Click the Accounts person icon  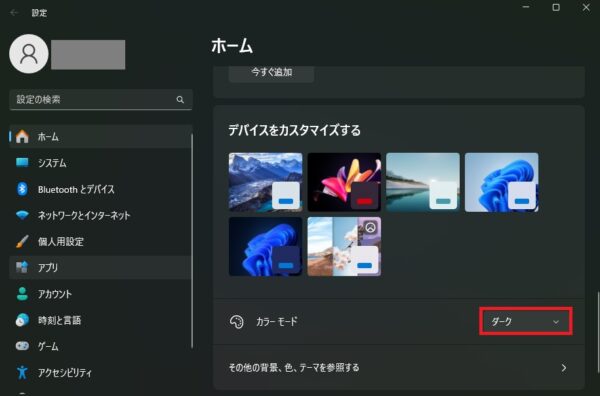(22, 293)
